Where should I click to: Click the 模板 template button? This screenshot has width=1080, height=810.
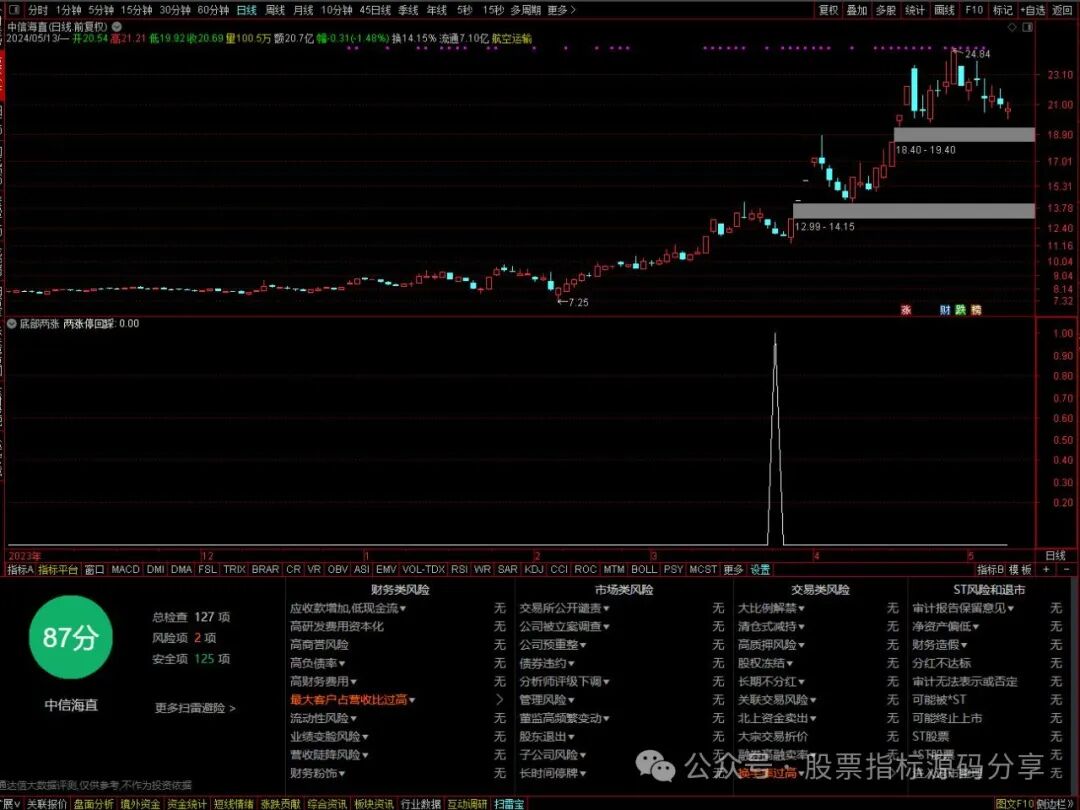pyautogui.click(x=1020, y=570)
